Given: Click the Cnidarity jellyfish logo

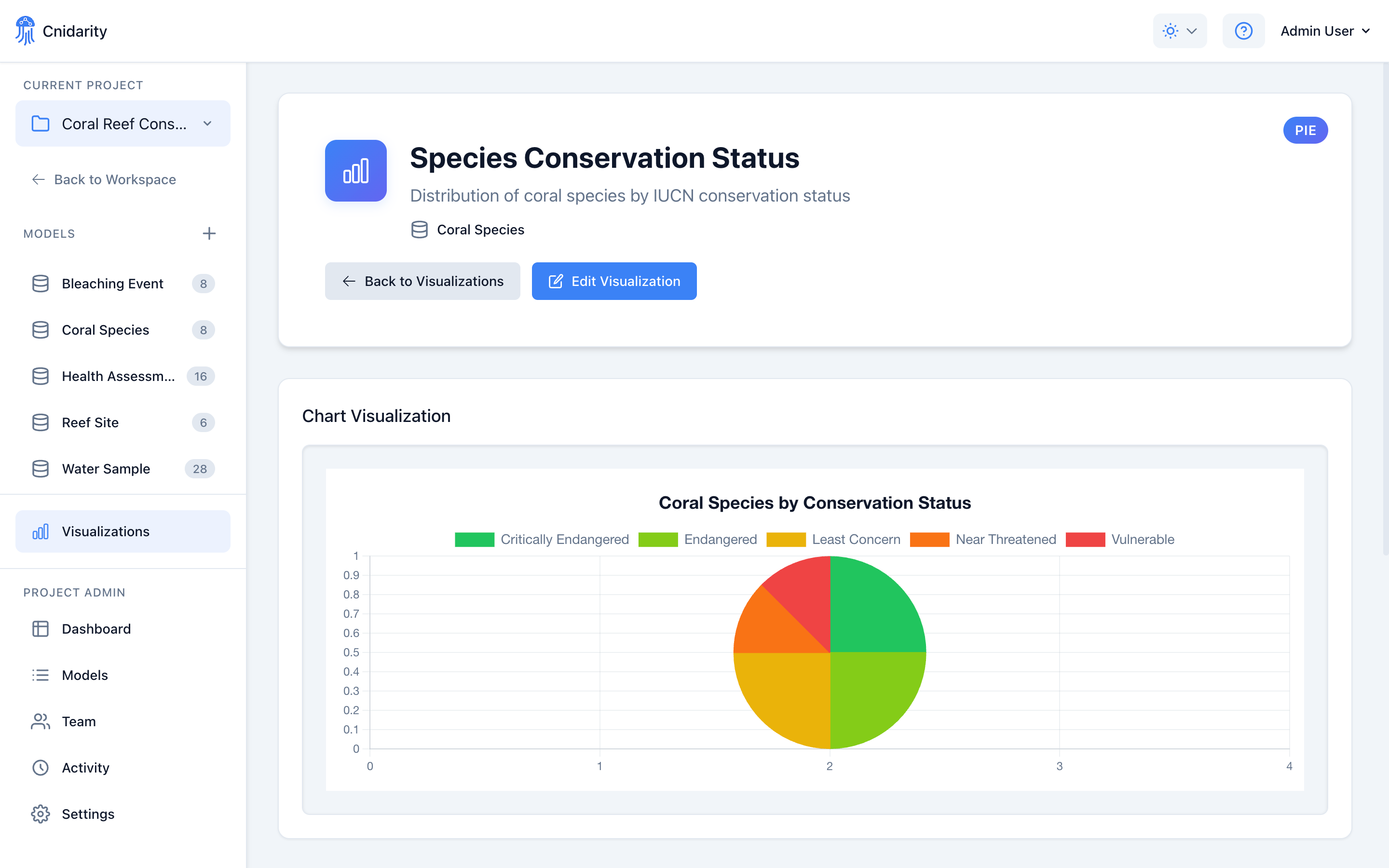Looking at the screenshot, I should (x=25, y=30).
